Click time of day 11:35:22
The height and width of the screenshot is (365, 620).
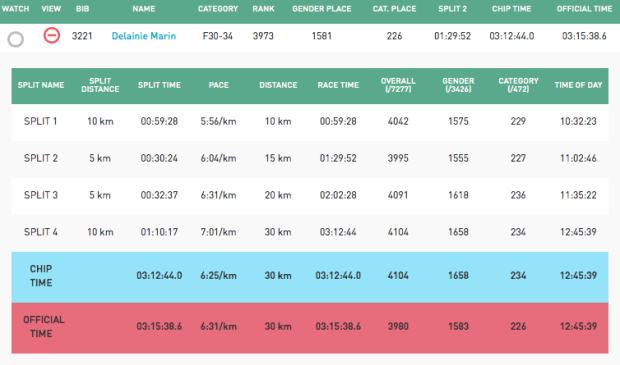point(578,195)
